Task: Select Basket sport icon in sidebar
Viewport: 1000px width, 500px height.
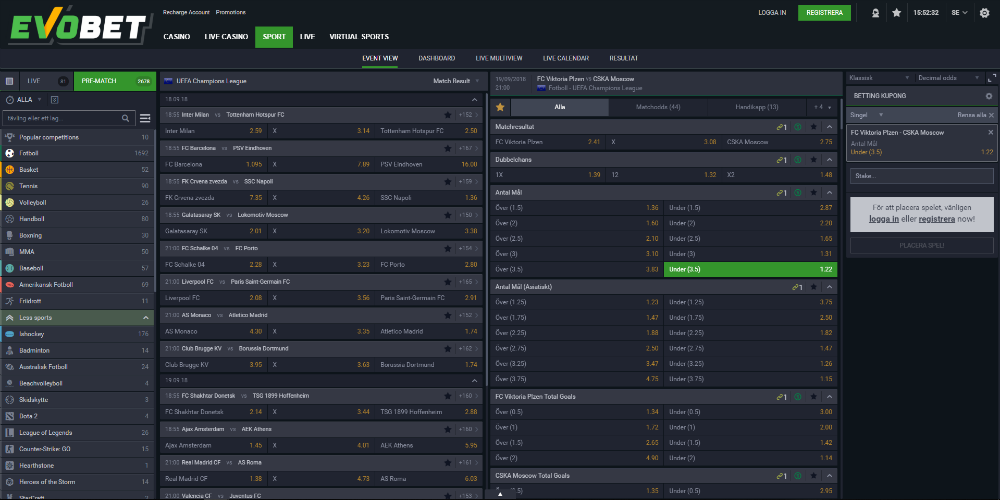Action: [10, 170]
